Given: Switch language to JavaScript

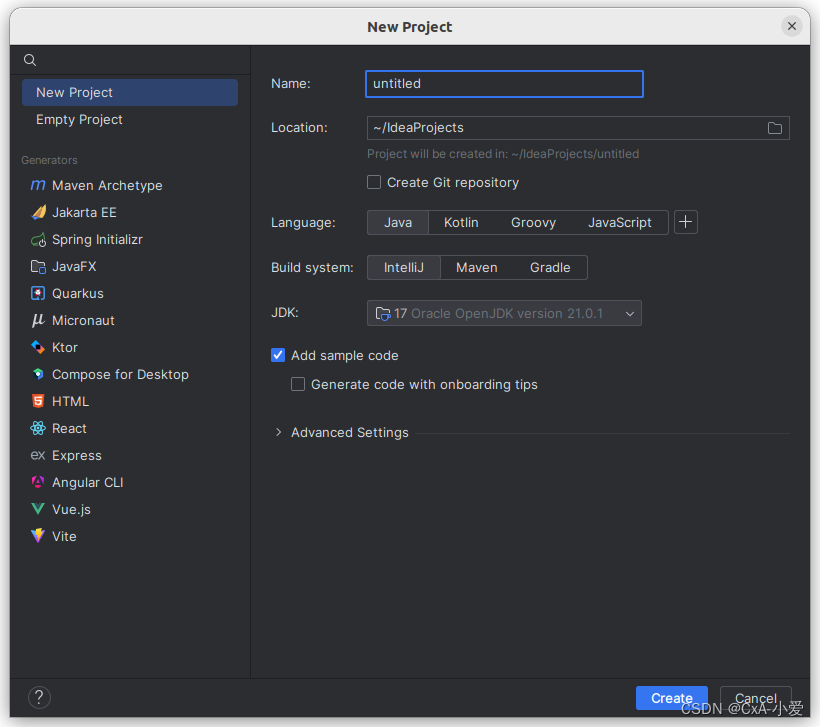Looking at the screenshot, I should (620, 223).
